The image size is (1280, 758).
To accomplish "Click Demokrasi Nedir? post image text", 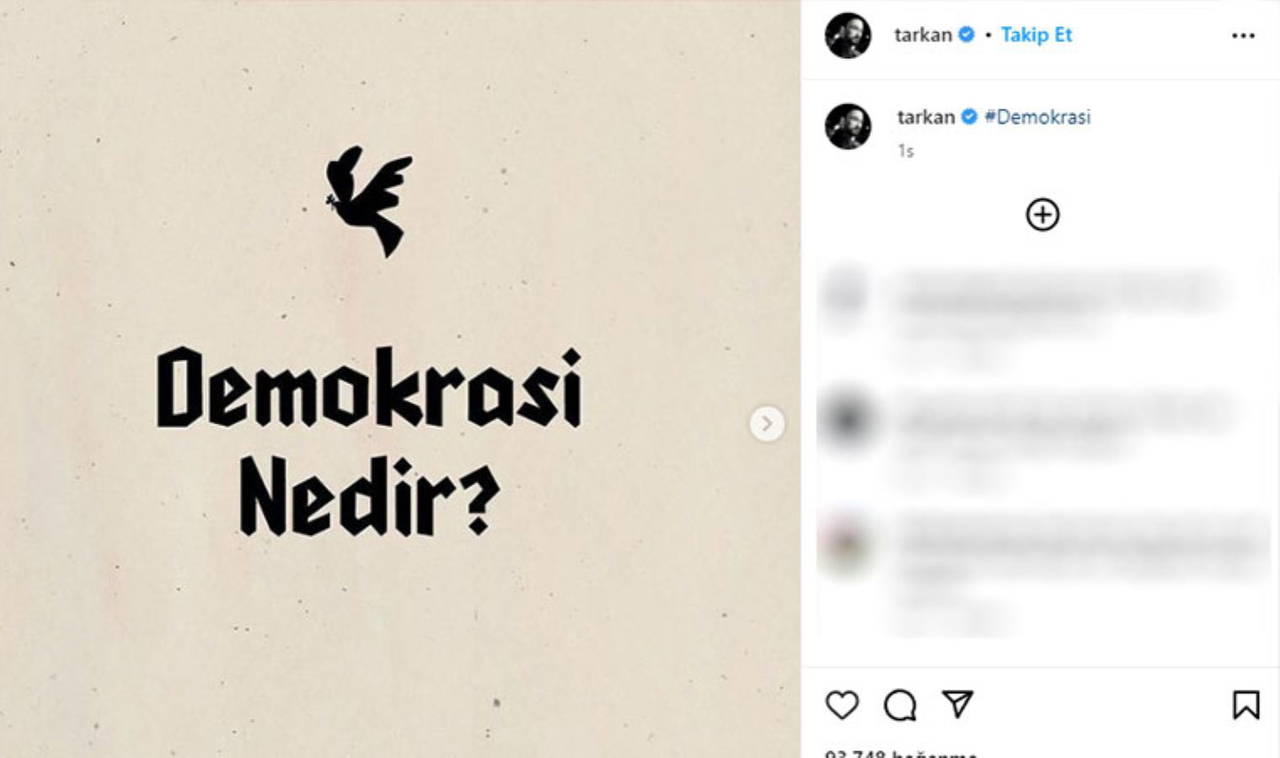I will pos(369,440).
